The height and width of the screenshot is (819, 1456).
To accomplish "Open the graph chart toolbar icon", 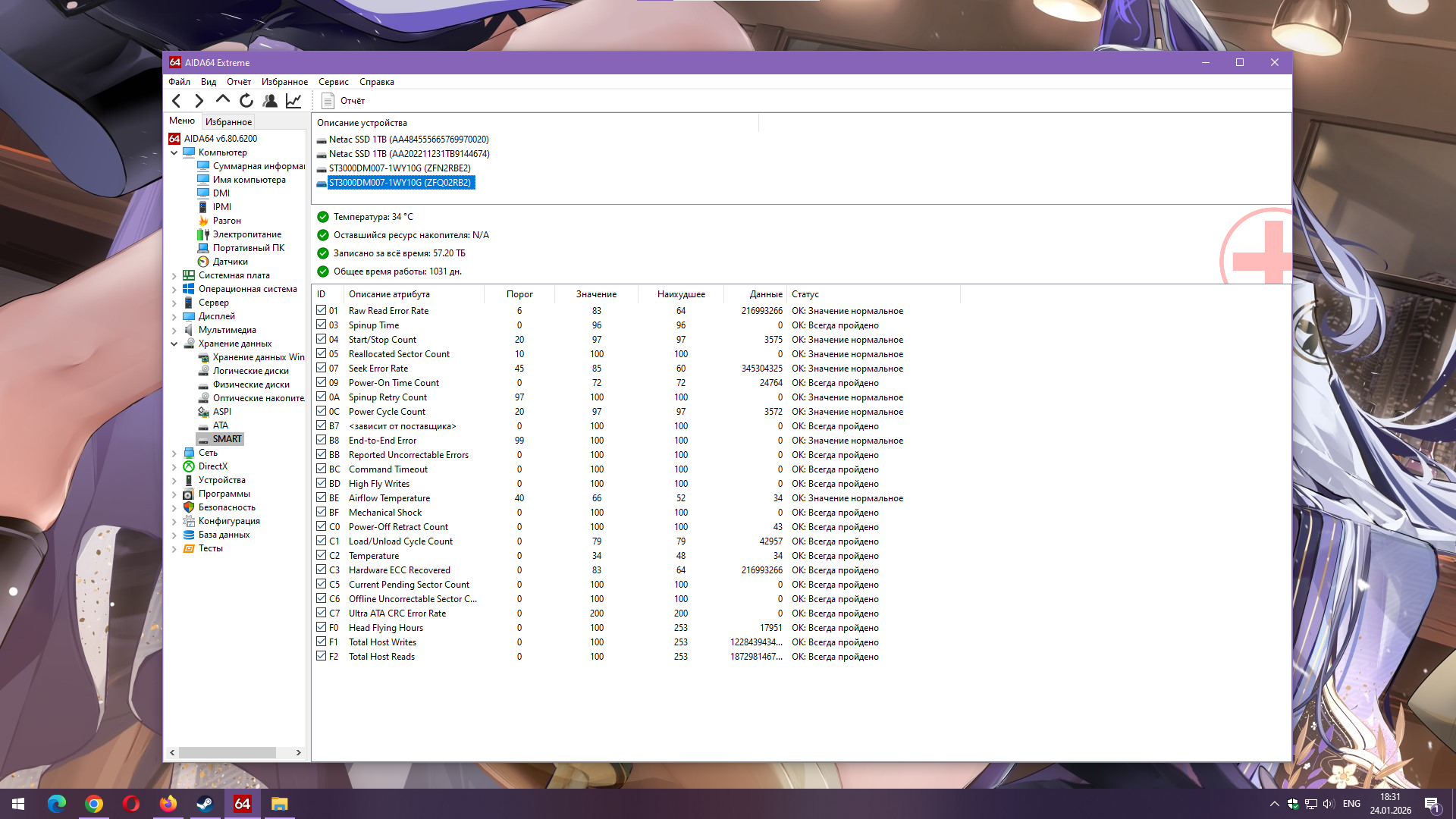I will [293, 101].
